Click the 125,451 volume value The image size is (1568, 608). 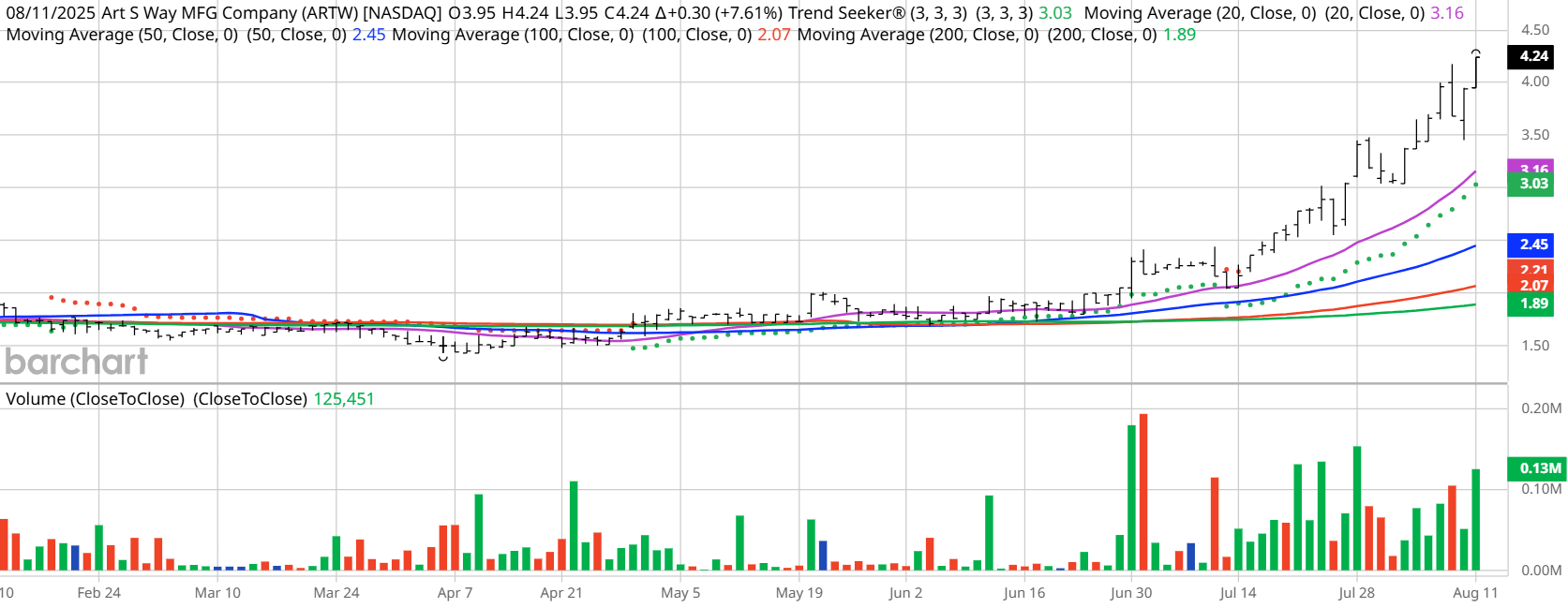(x=344, y=399)
